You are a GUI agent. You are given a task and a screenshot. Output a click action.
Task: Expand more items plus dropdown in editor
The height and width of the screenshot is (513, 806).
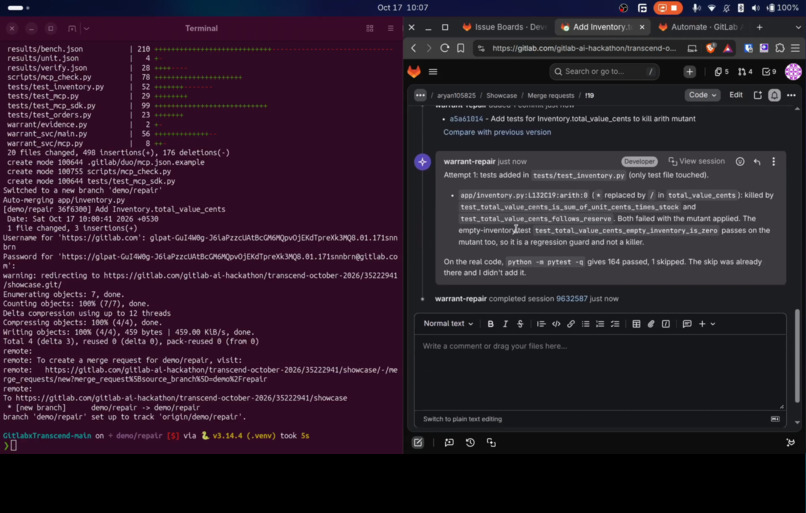(707, 324)
